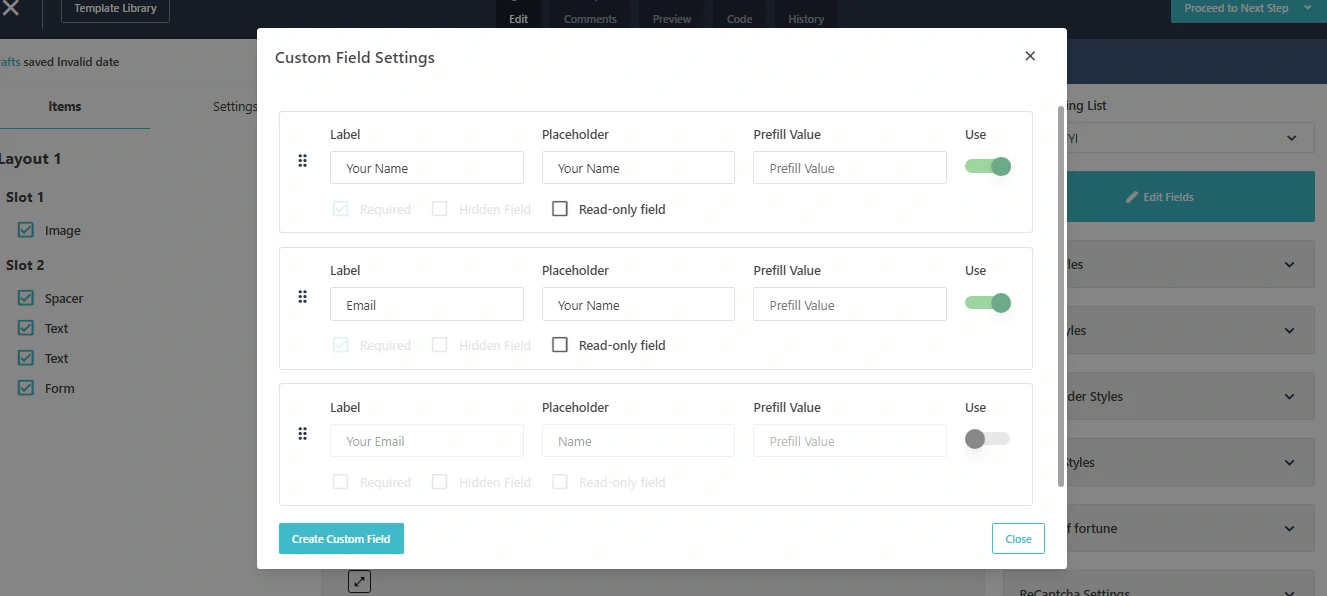Click the Slot 2 heading
This screenshot has height=596, width=1327.
25,265
